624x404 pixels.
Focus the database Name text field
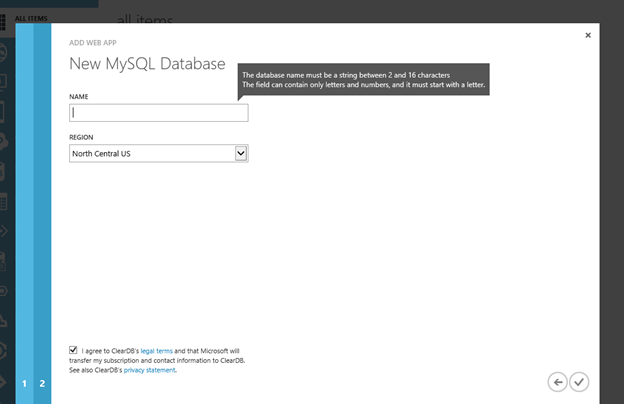coord(159,113)
